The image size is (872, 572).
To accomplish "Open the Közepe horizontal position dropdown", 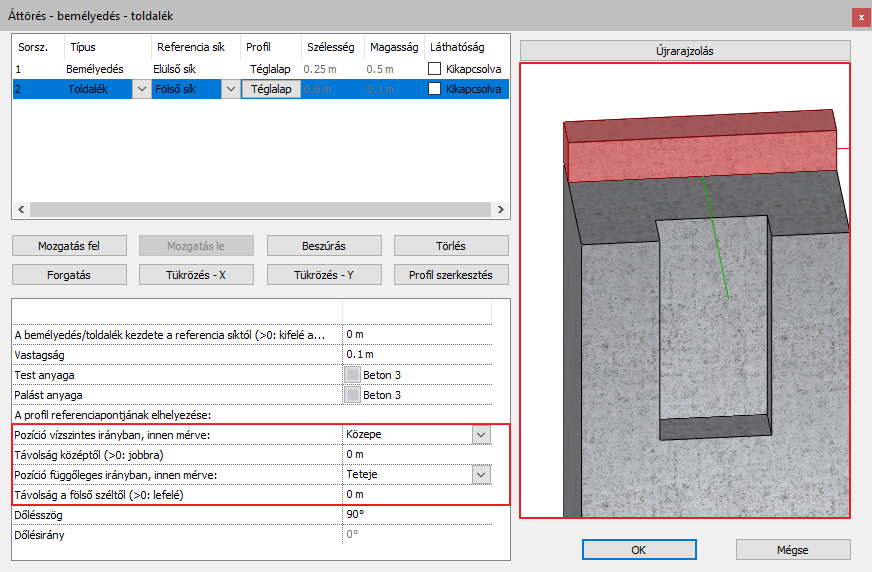I will click(x=482, y=435).
